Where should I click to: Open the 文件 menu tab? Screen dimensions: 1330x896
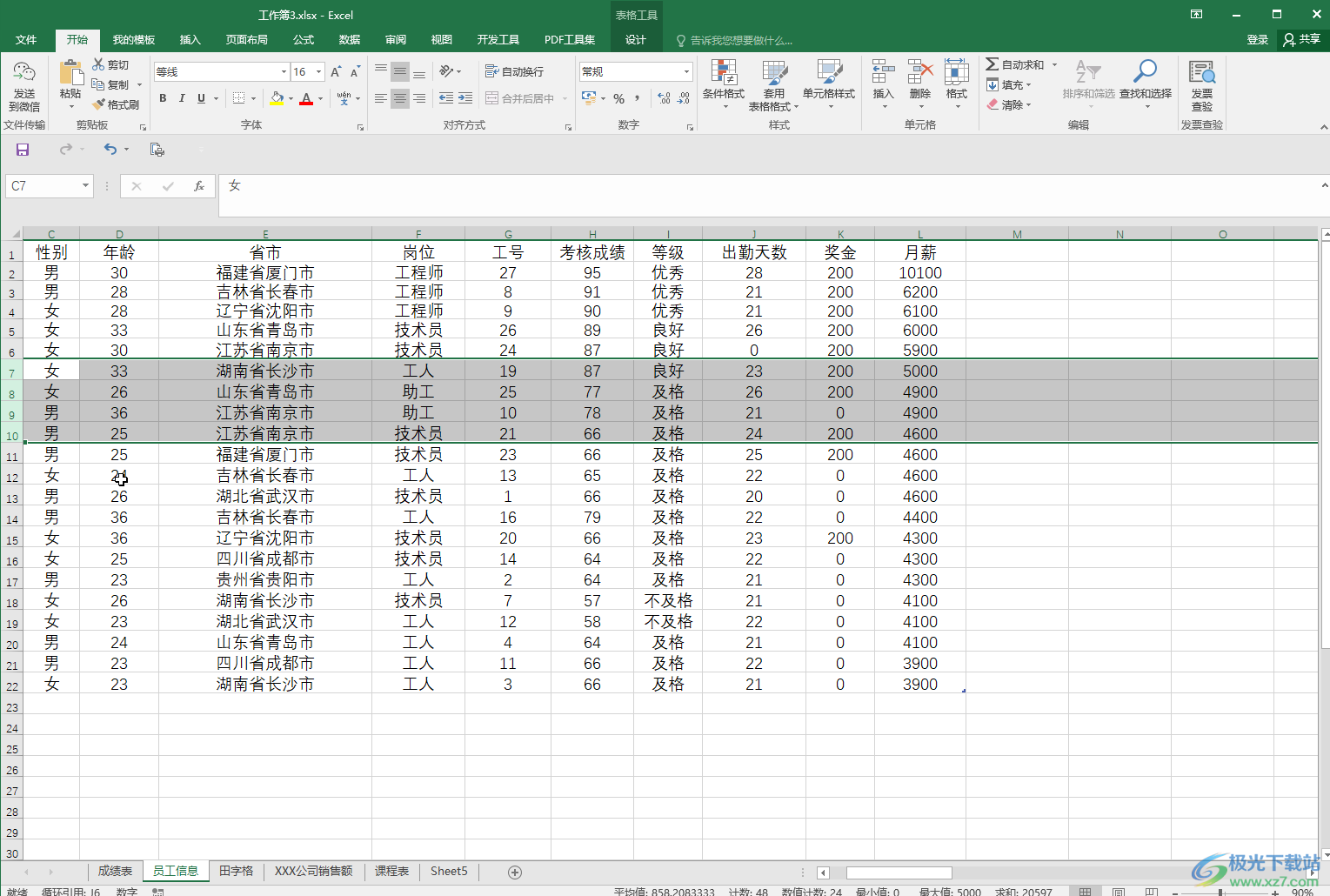26,40
